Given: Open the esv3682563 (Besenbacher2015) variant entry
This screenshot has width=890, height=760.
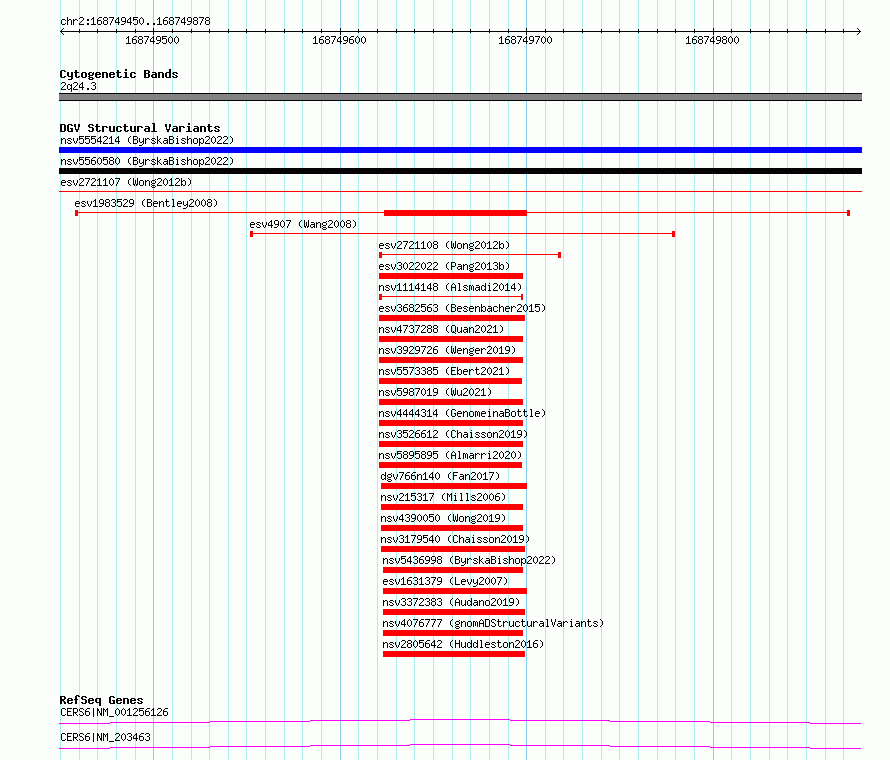Looking at the screenshot, I should tap(462, 308).
